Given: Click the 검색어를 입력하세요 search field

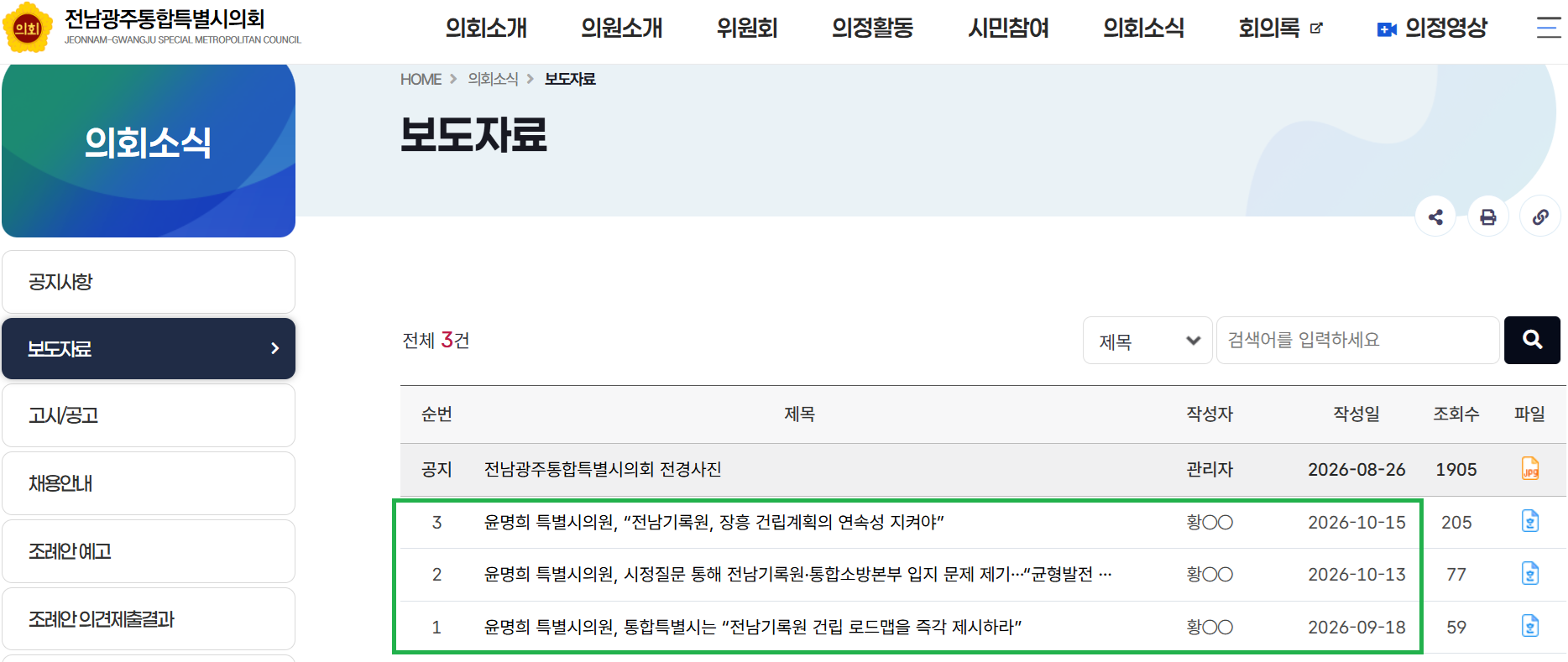Looking at the screenshot, I should [x=1358, y=340].
